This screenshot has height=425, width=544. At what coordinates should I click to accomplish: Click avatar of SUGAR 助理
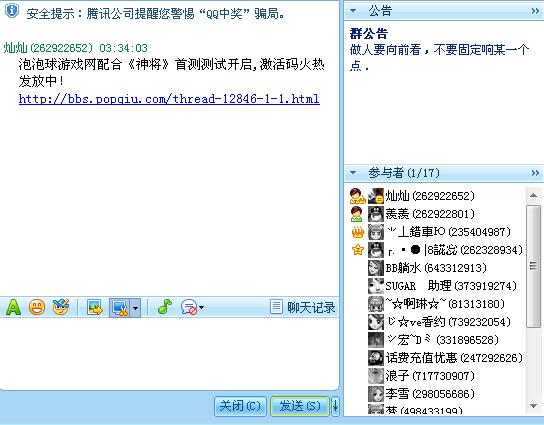[376, 286]
